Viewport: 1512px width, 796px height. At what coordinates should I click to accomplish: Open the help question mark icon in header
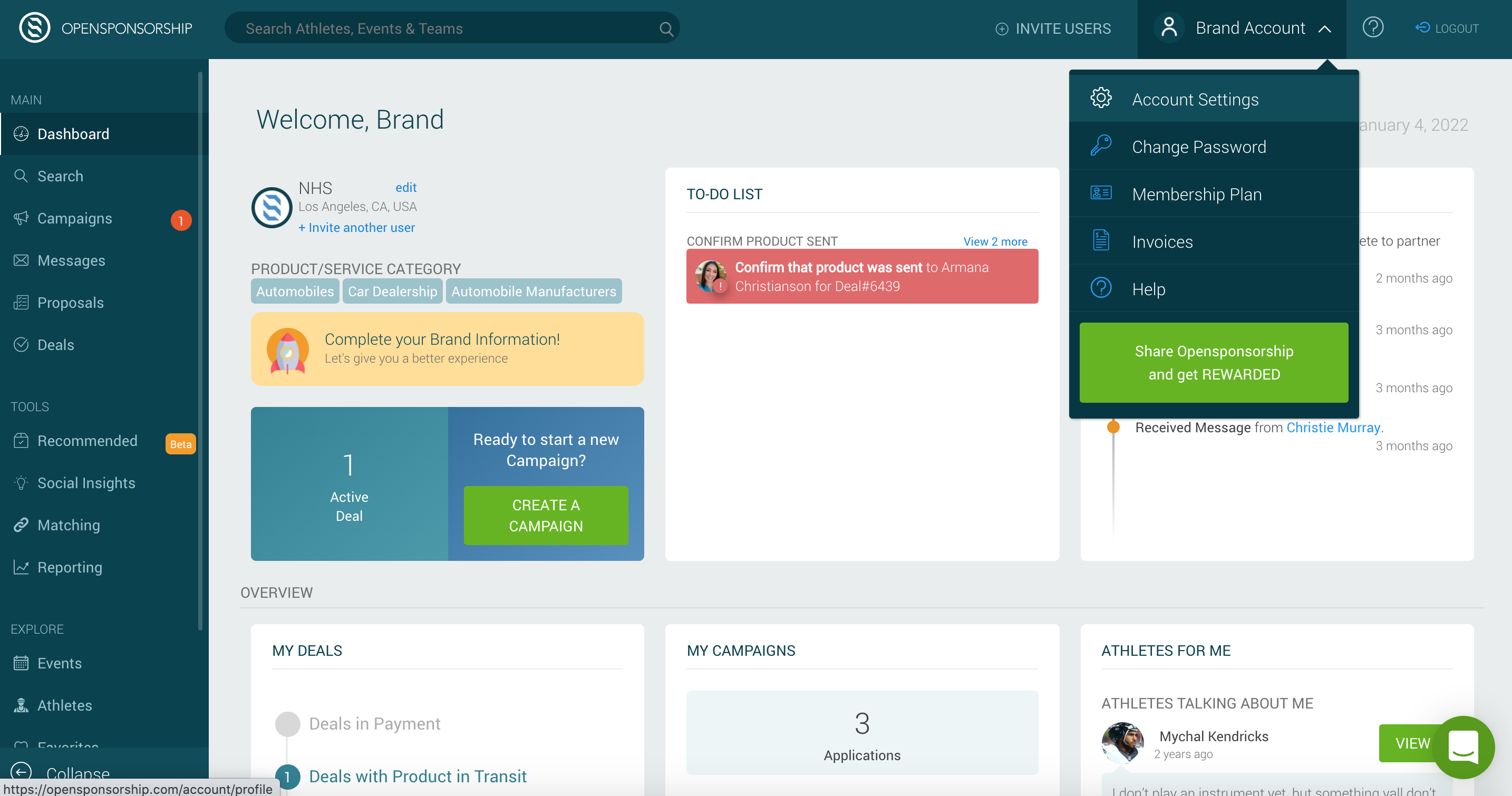coord(1372,27)
